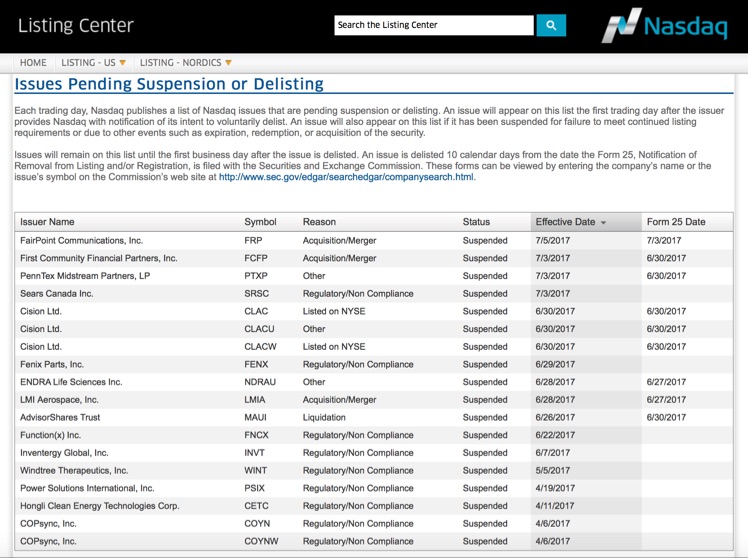748x558 pixels.
Task: Open the sec.gov company search link
Action: pos(346,177)
